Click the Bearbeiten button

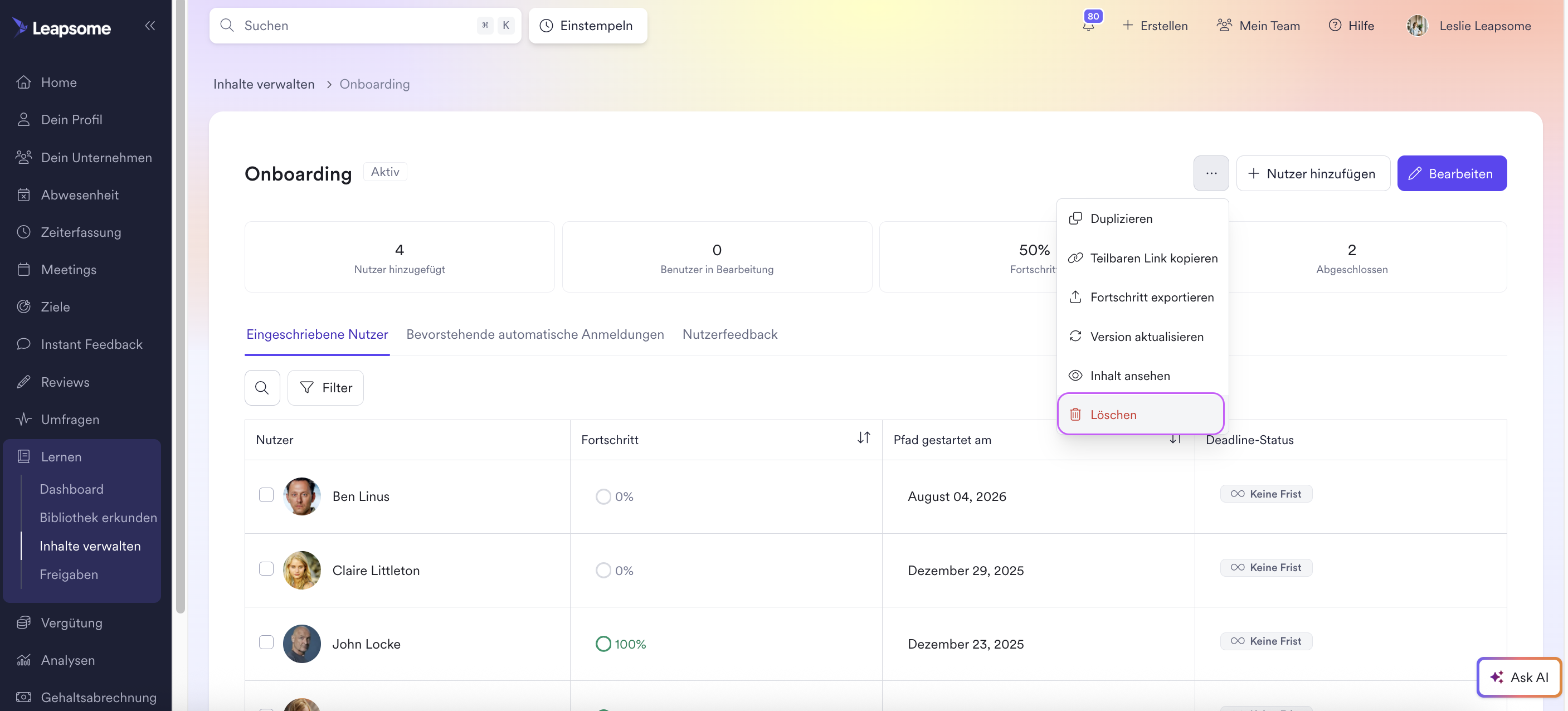[1452, 173]
